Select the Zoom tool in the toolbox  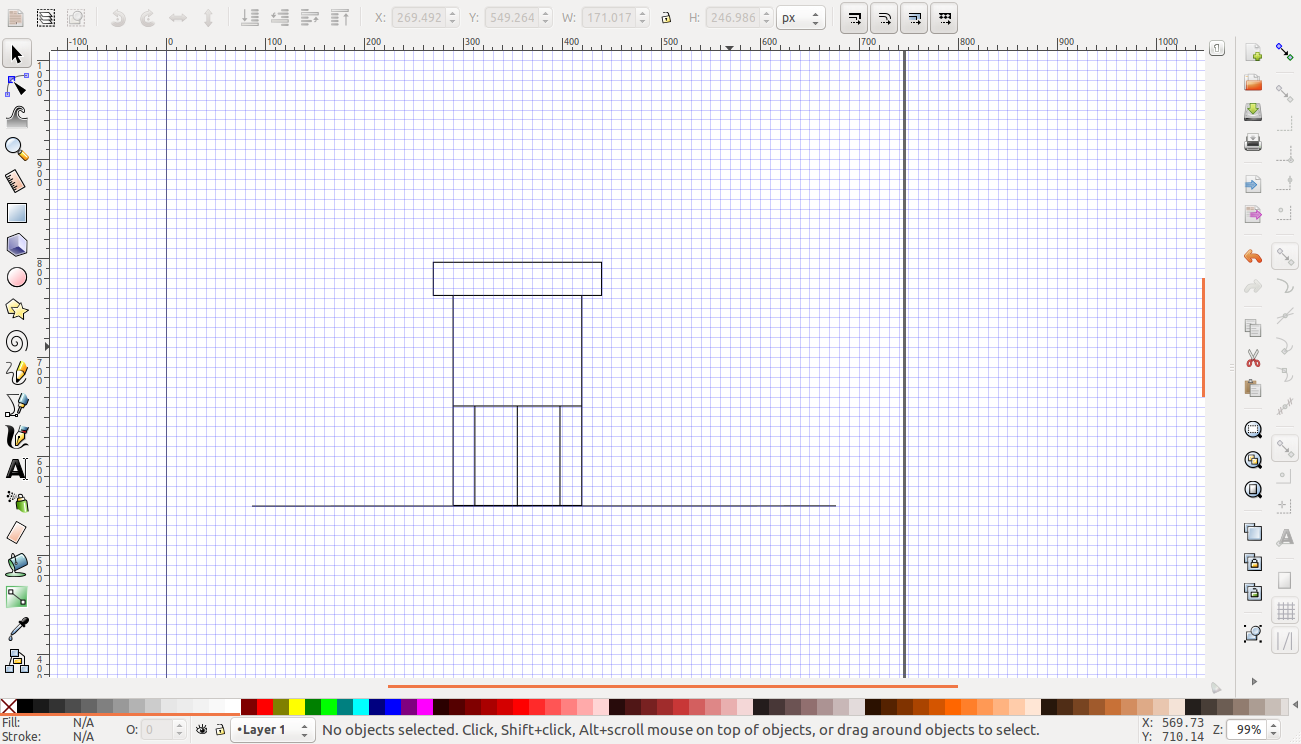click(16, 148)
